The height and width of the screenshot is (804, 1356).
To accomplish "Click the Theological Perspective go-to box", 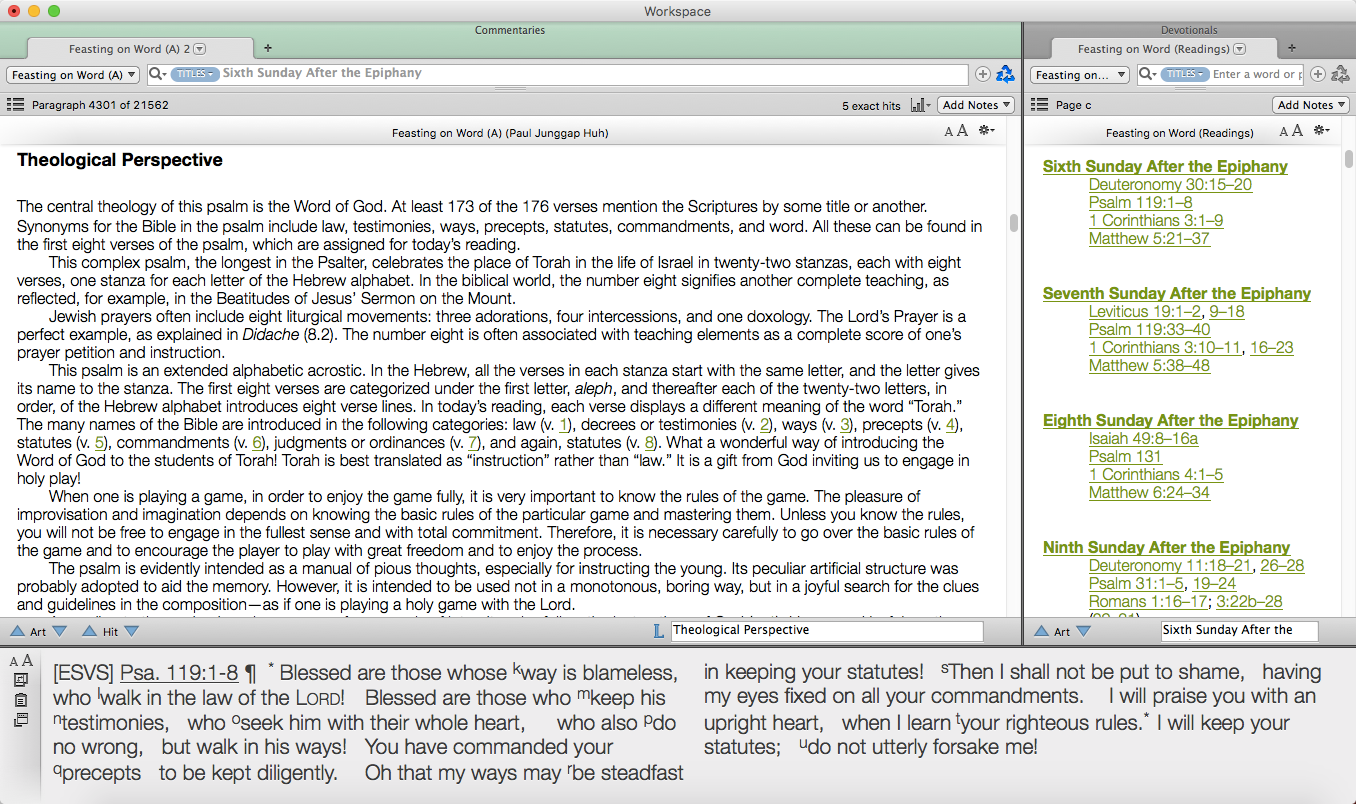I will coord(826,631).
